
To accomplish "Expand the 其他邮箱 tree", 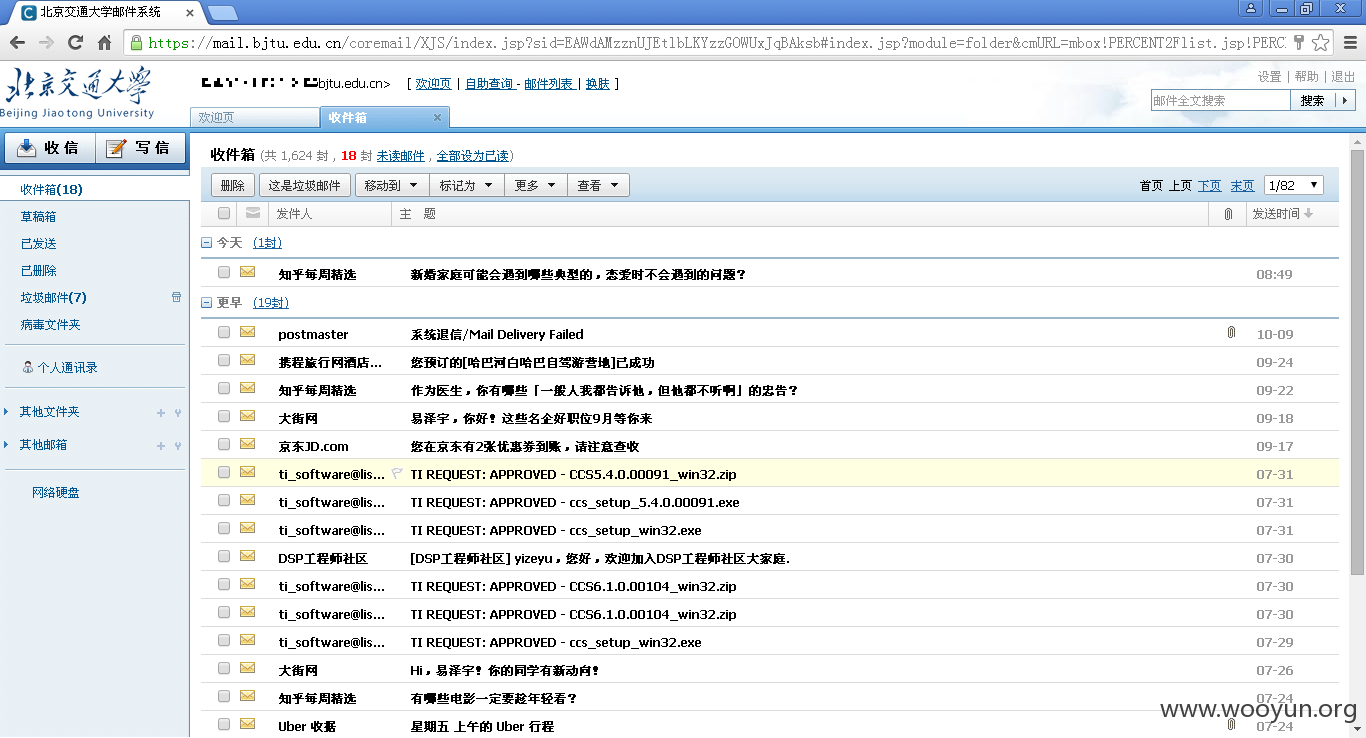I will 7,445.
